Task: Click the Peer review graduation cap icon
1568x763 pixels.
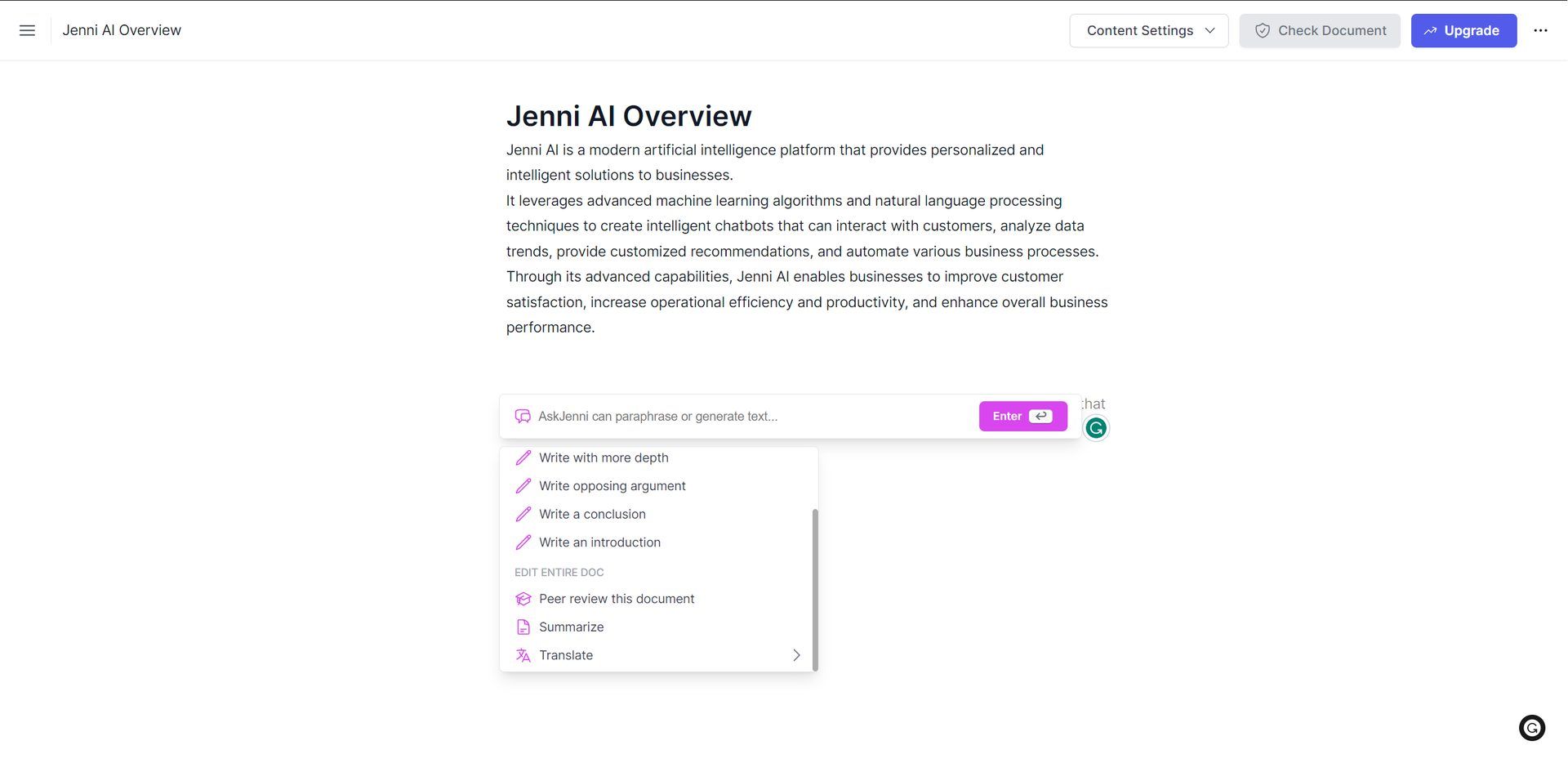Action: tap(523, 599)
